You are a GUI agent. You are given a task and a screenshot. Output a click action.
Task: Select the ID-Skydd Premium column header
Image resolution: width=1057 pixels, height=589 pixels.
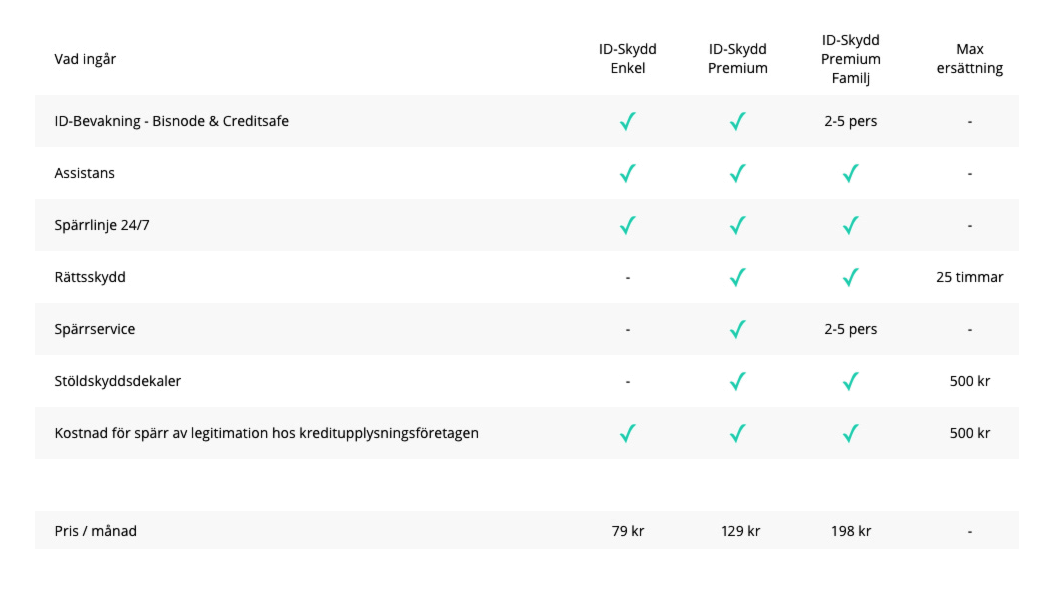pos(738,59)
